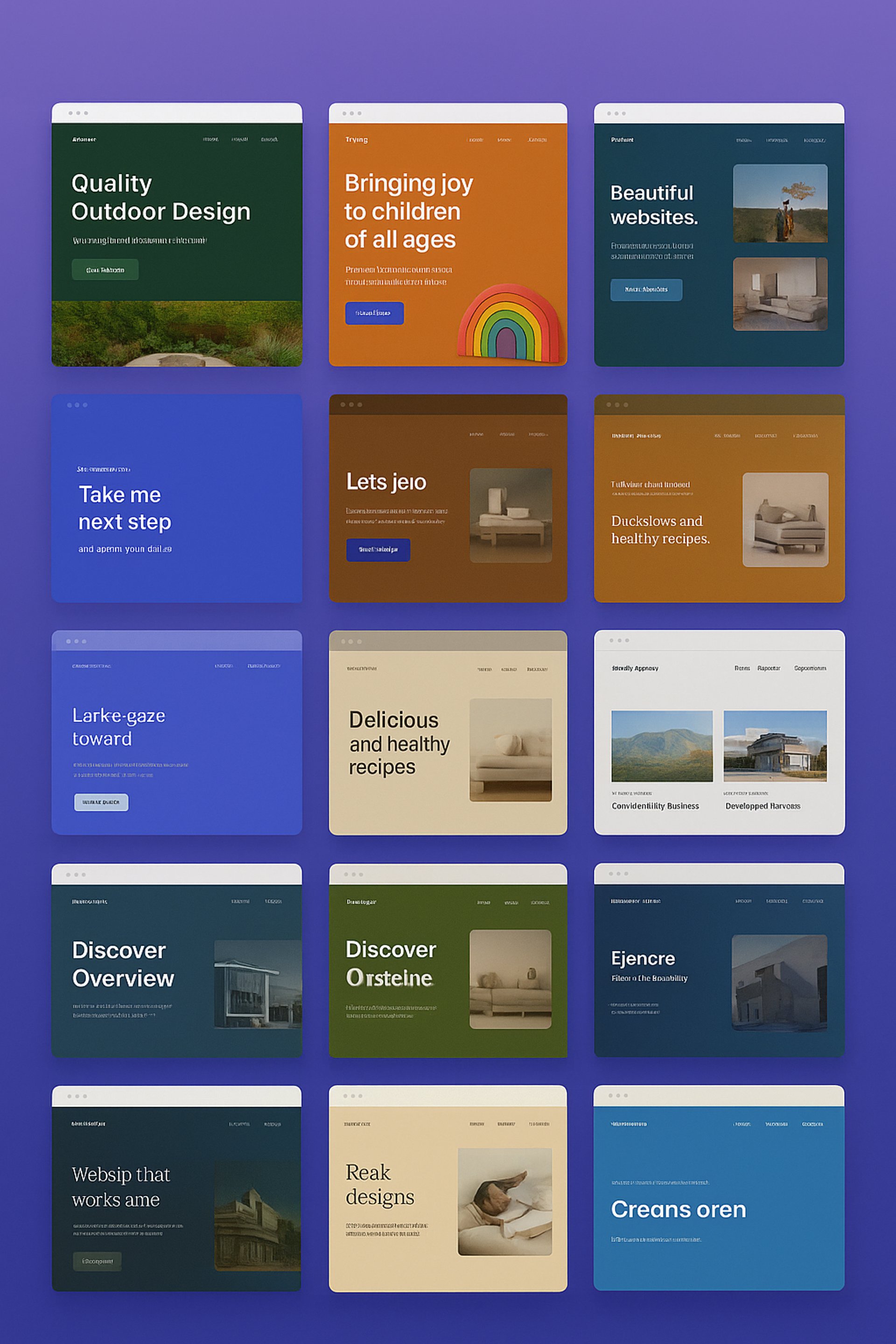Open the field photo in Beautiful websites template
This screenshot has width=896, height=1344.
point(780,203)
